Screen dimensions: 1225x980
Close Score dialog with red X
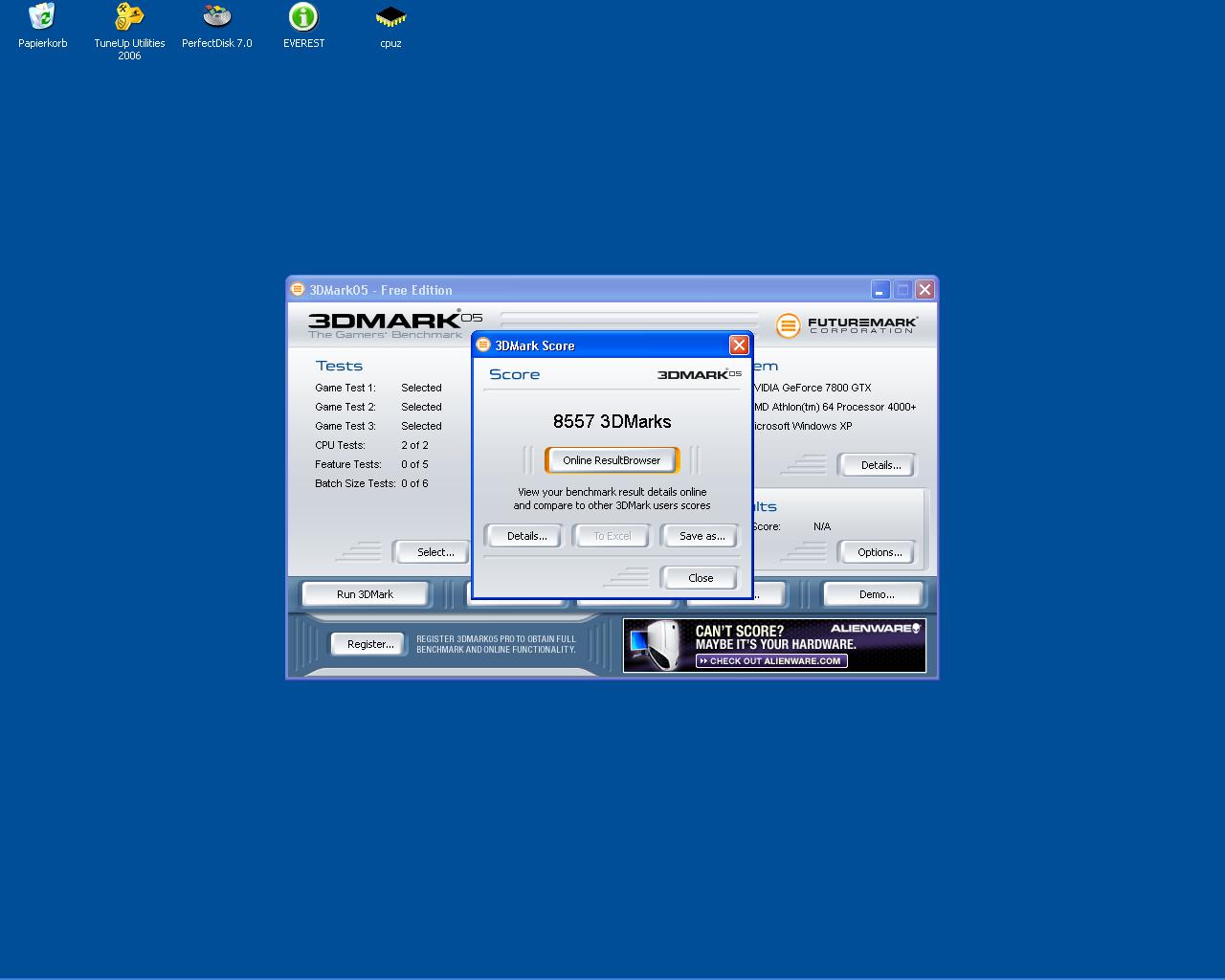(739, 345)
